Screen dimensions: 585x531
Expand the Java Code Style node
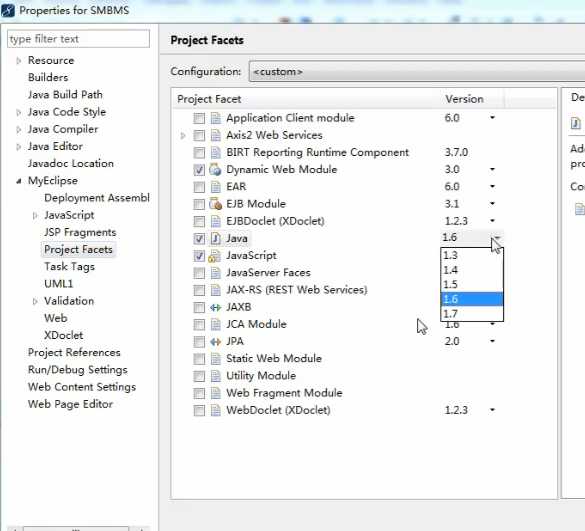tap(18, 112)
